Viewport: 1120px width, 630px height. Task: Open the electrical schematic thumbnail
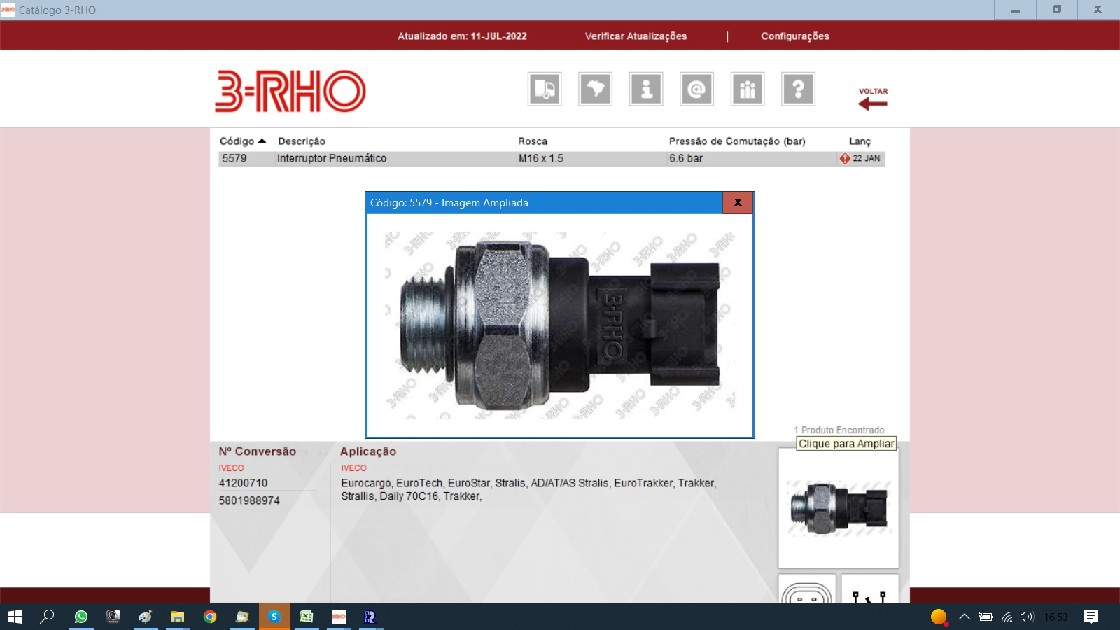(869, 591)
